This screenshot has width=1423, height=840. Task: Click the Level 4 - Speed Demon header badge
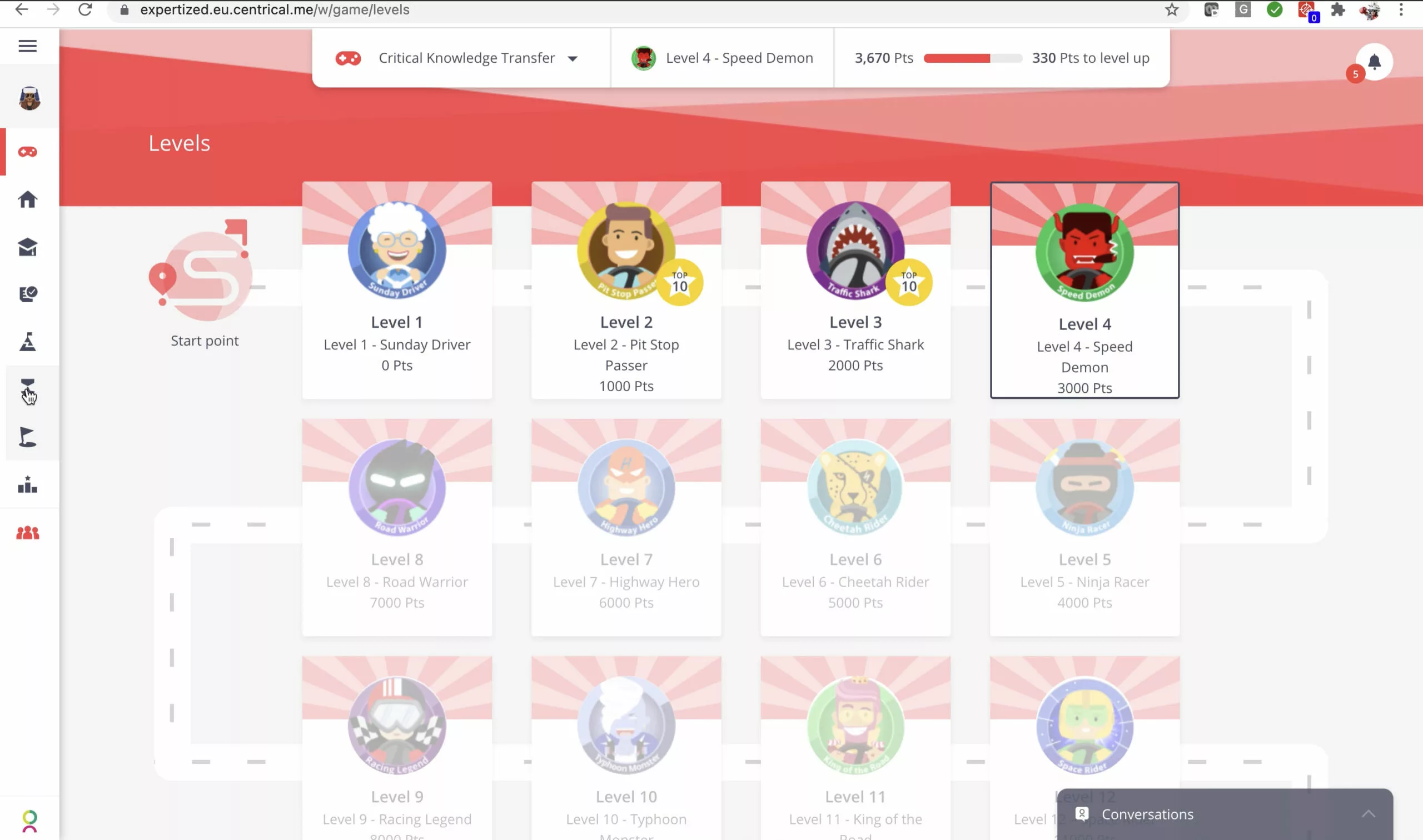722,58
